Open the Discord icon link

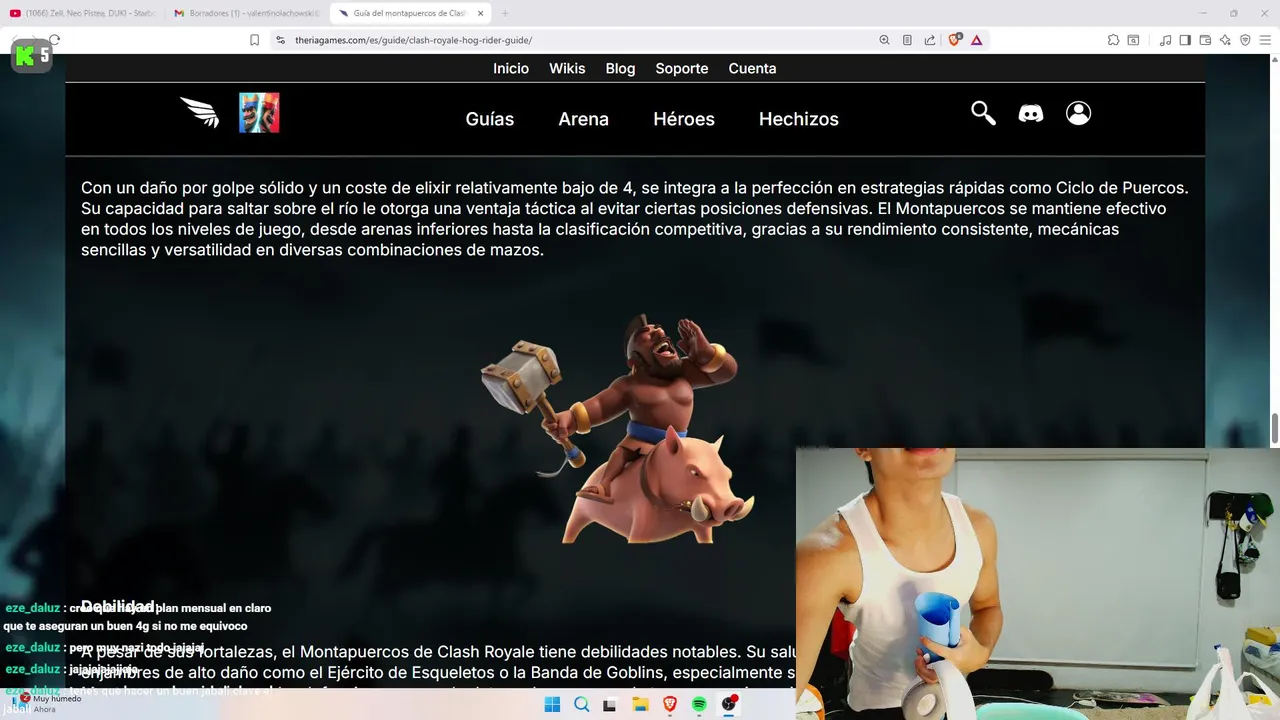coord(1031,113)
